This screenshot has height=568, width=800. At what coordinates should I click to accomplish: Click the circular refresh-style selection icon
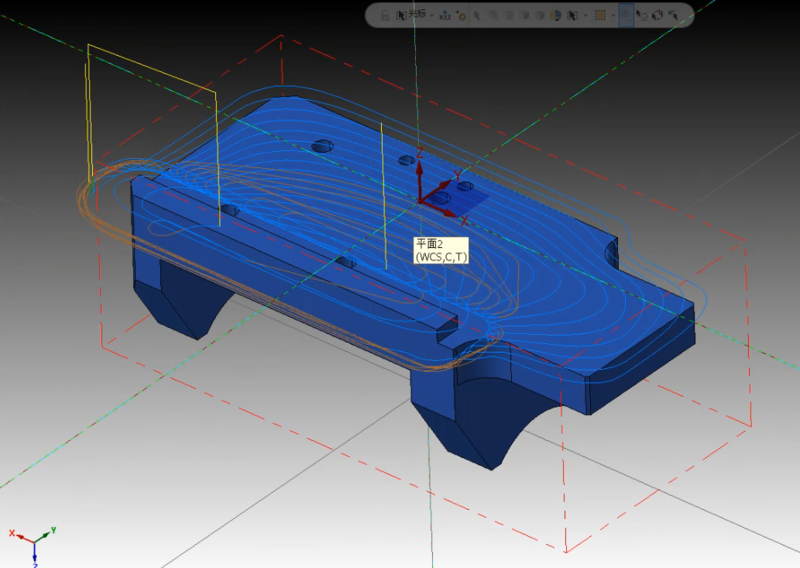point(658,15)
